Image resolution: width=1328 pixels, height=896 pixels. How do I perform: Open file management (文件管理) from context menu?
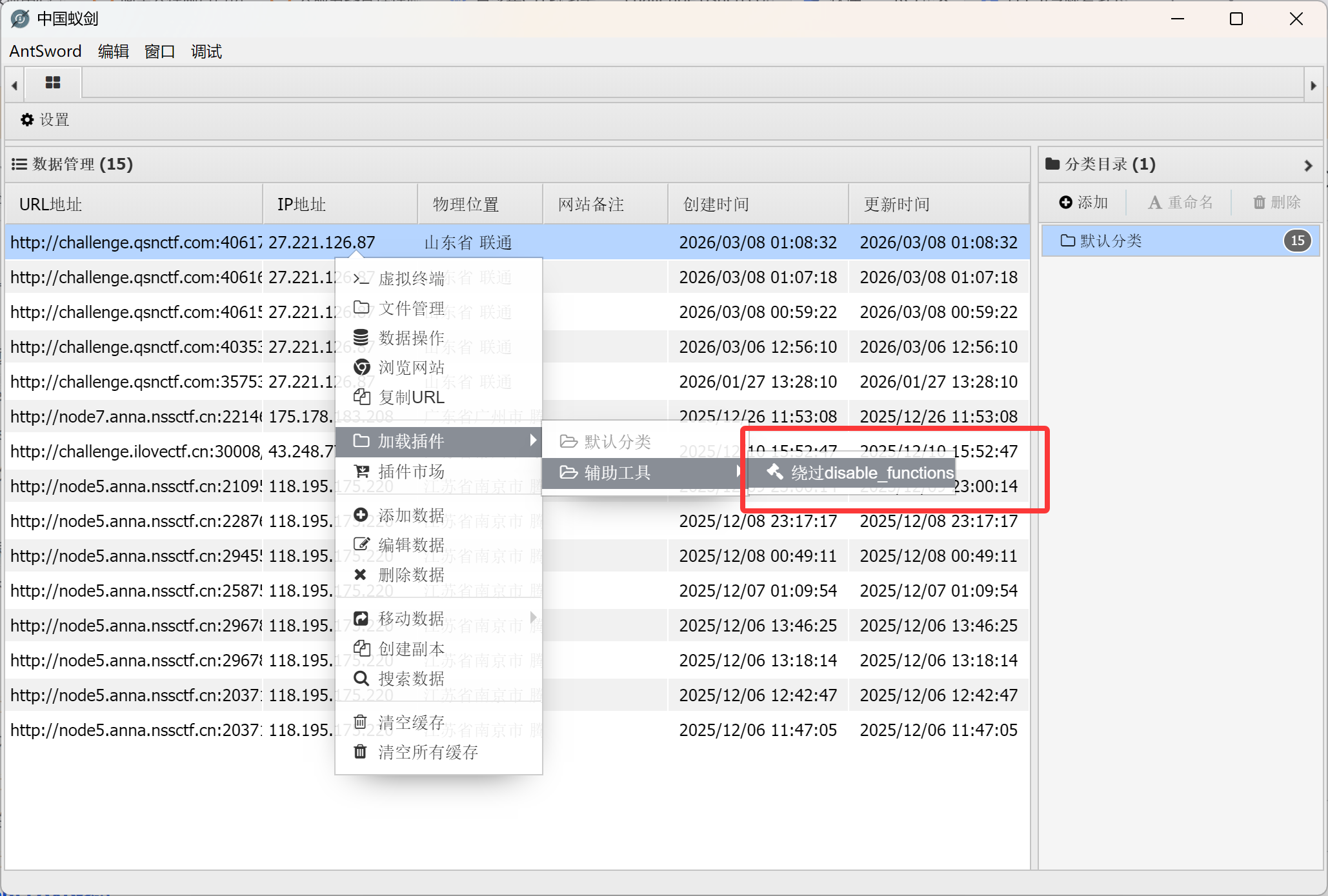411,308
